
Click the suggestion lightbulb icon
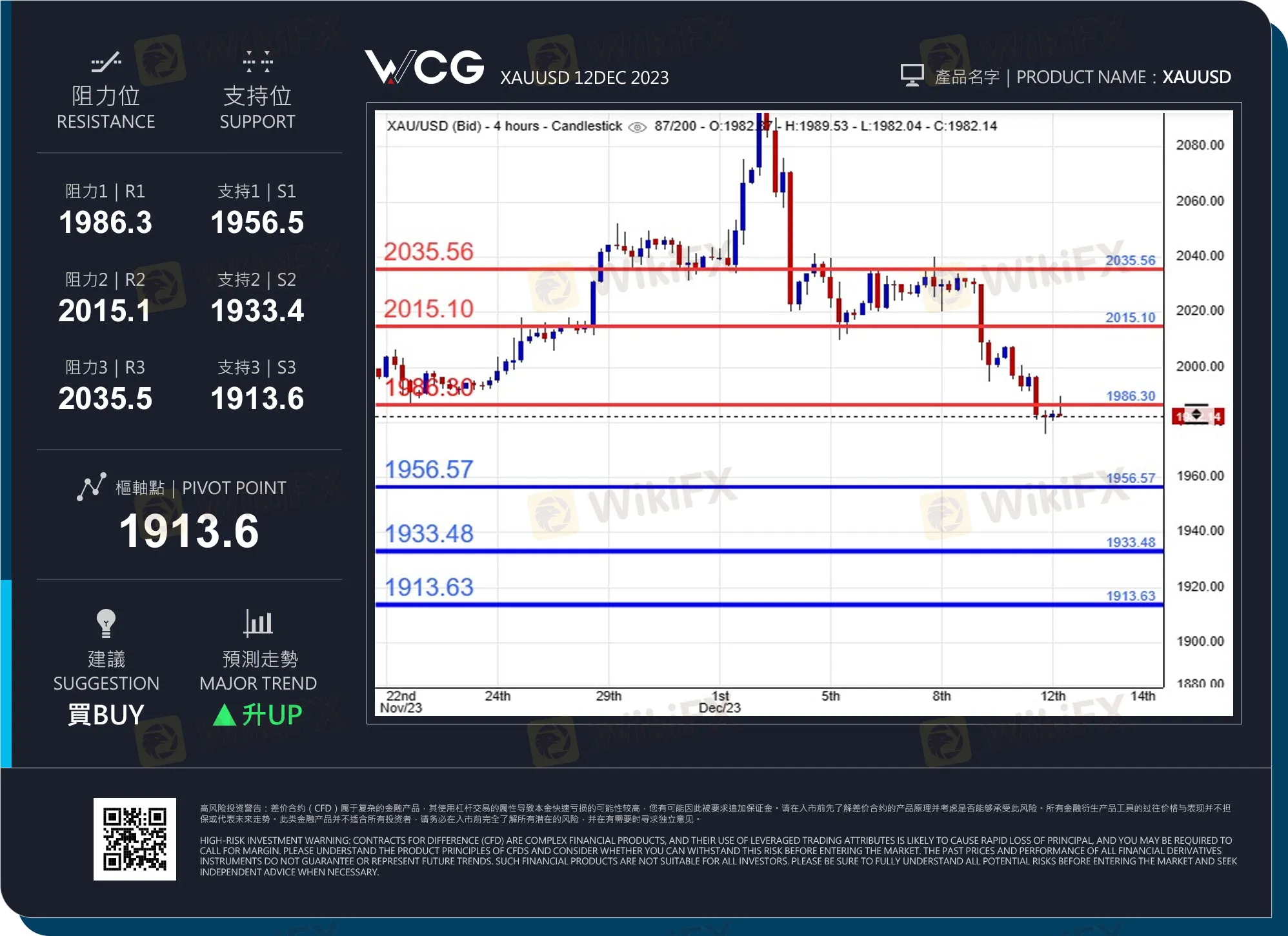coord(106,623)
